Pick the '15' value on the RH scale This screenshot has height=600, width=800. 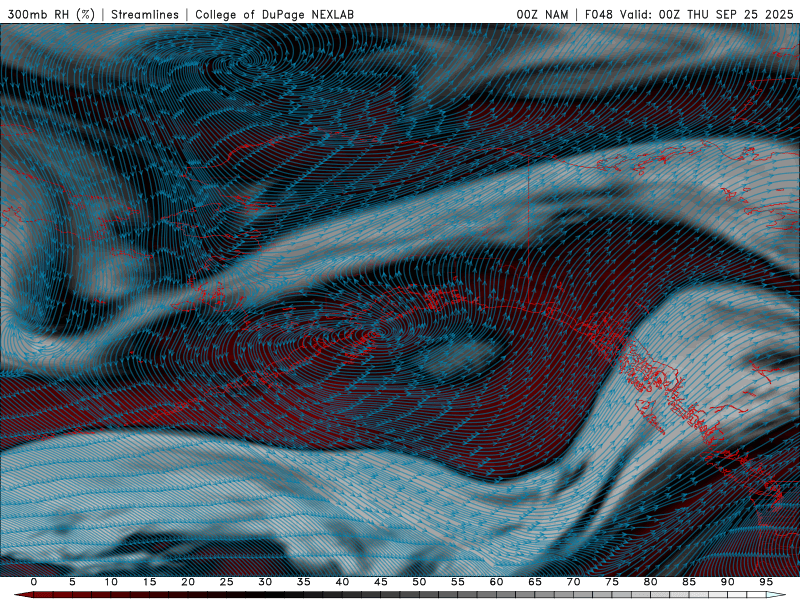(149, 582)
